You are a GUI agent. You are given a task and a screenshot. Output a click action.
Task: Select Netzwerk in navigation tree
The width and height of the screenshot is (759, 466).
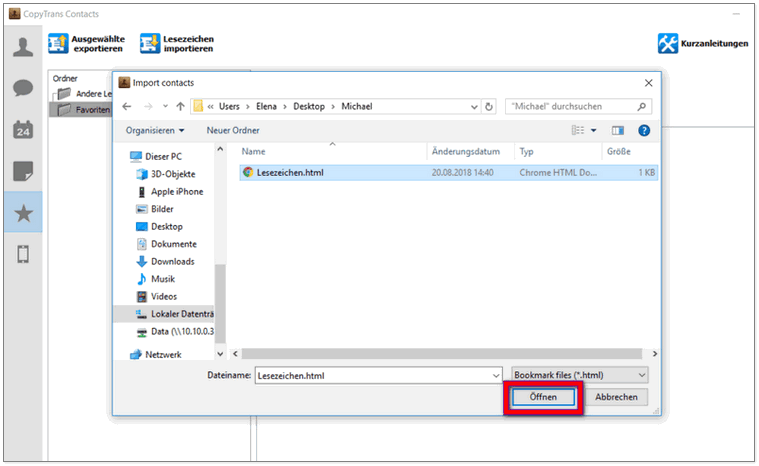tap(156, 355)
